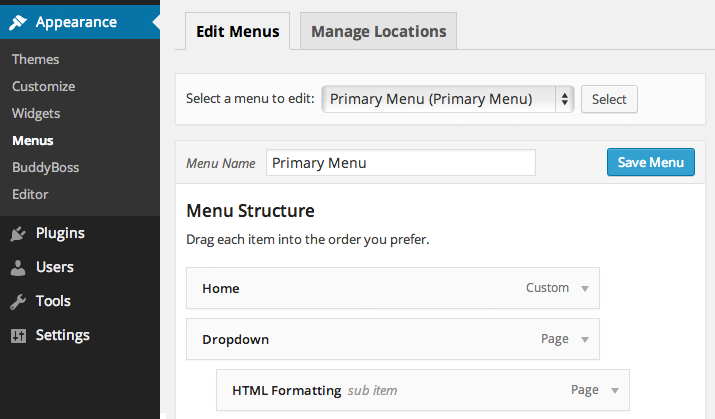
Task: Select Menus in Appearance submenu
Action: (x=33, y=140)
